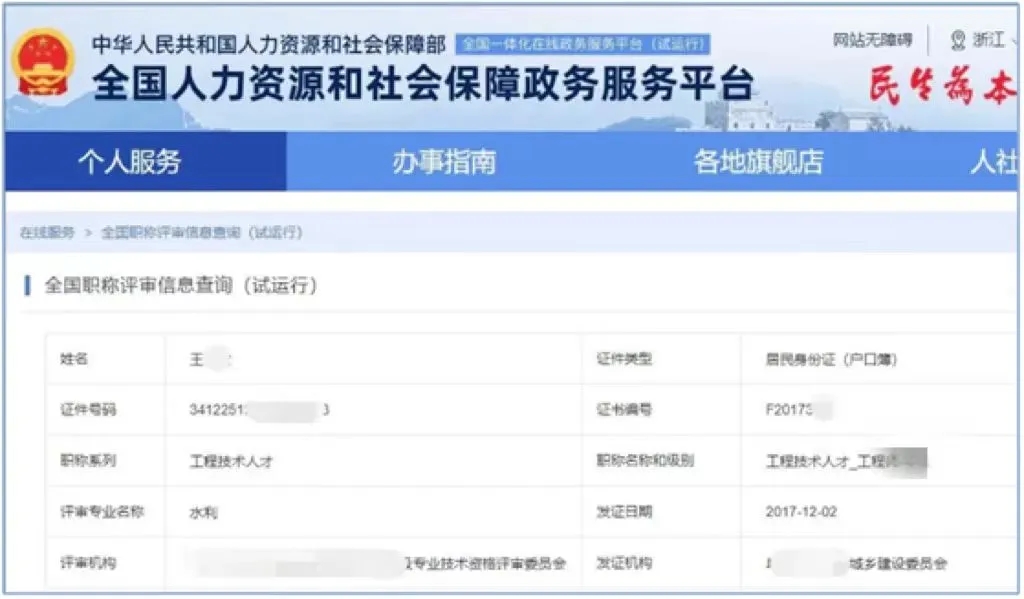Image resolution: width=1024 pixels, height=599 pixels.
Task: Click the national emblem logo
Action: [x=43, y=63]
